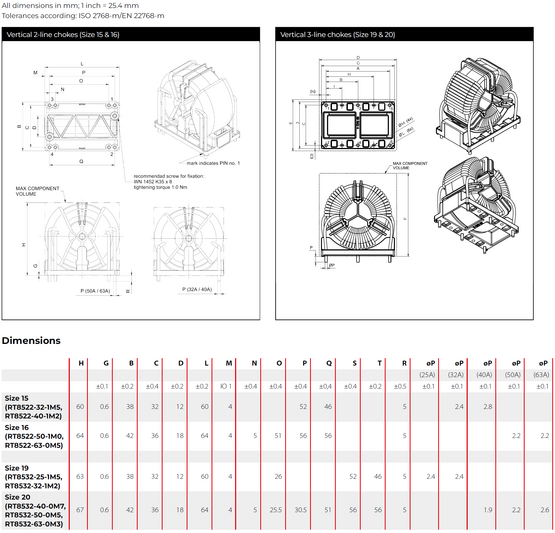Viewport: 555px width, 533px height.
Task: Click the '±0.5' tolerance under column R
Action: 400,386
